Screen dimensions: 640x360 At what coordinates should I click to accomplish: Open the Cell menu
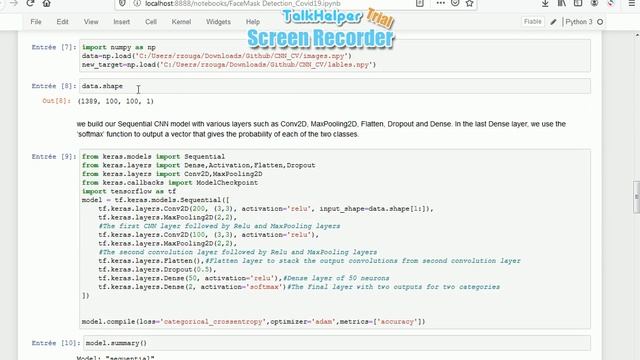(151, 22)
